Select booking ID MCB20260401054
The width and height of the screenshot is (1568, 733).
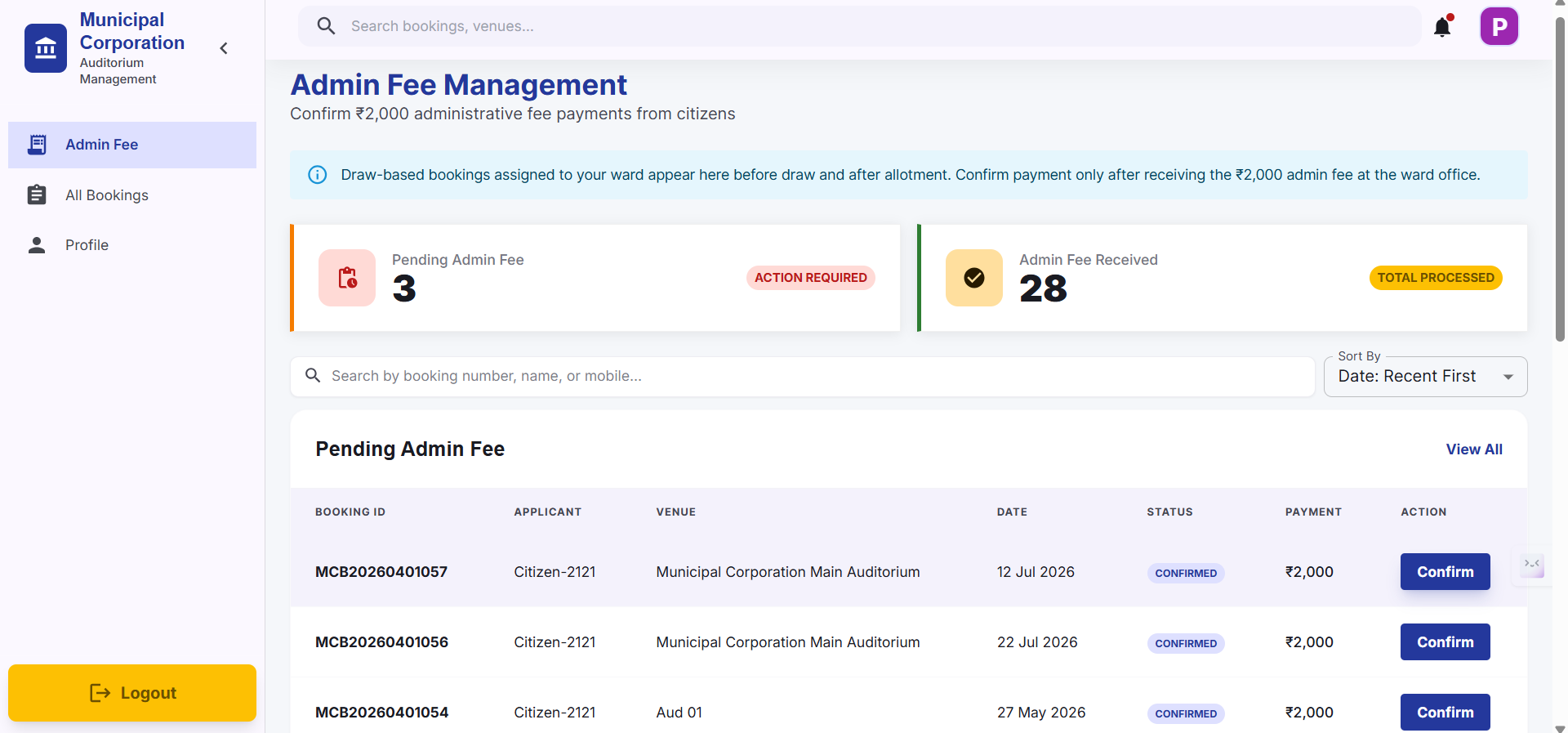pos(381,713)
